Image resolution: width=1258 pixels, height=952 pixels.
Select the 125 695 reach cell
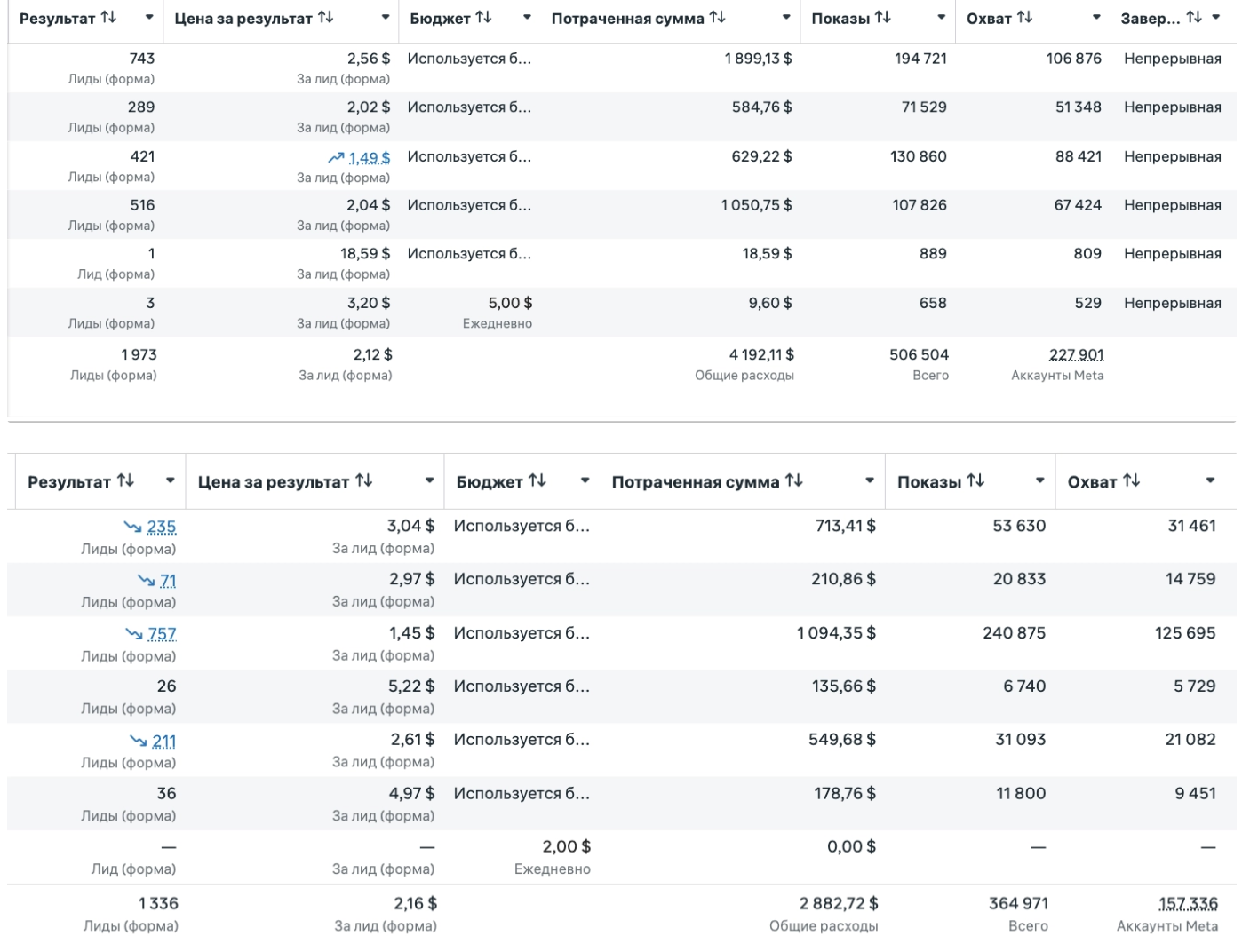point(1185,633)
